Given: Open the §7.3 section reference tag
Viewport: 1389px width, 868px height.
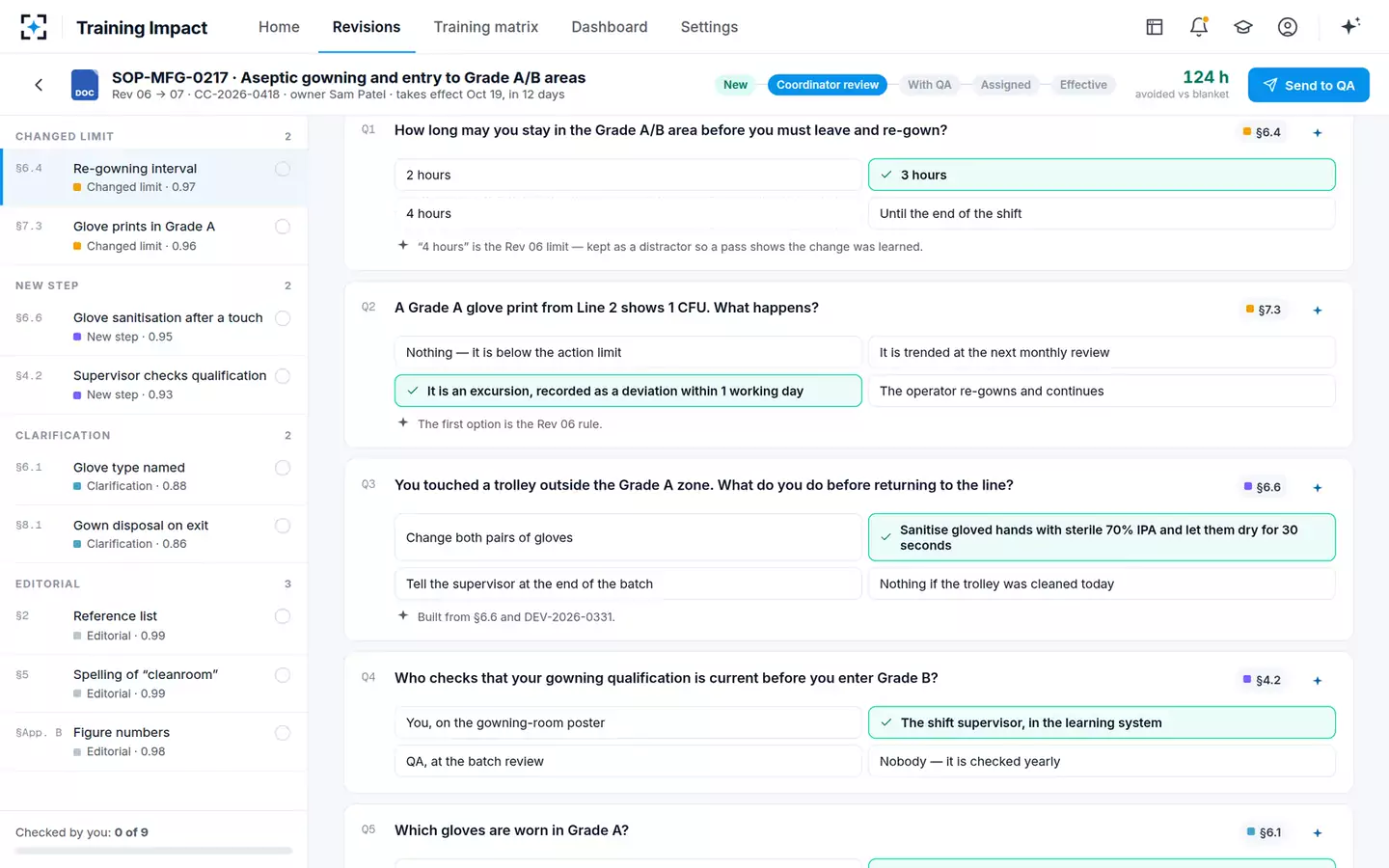Looking at the screenshot, I should click(x=1262, y=310).
